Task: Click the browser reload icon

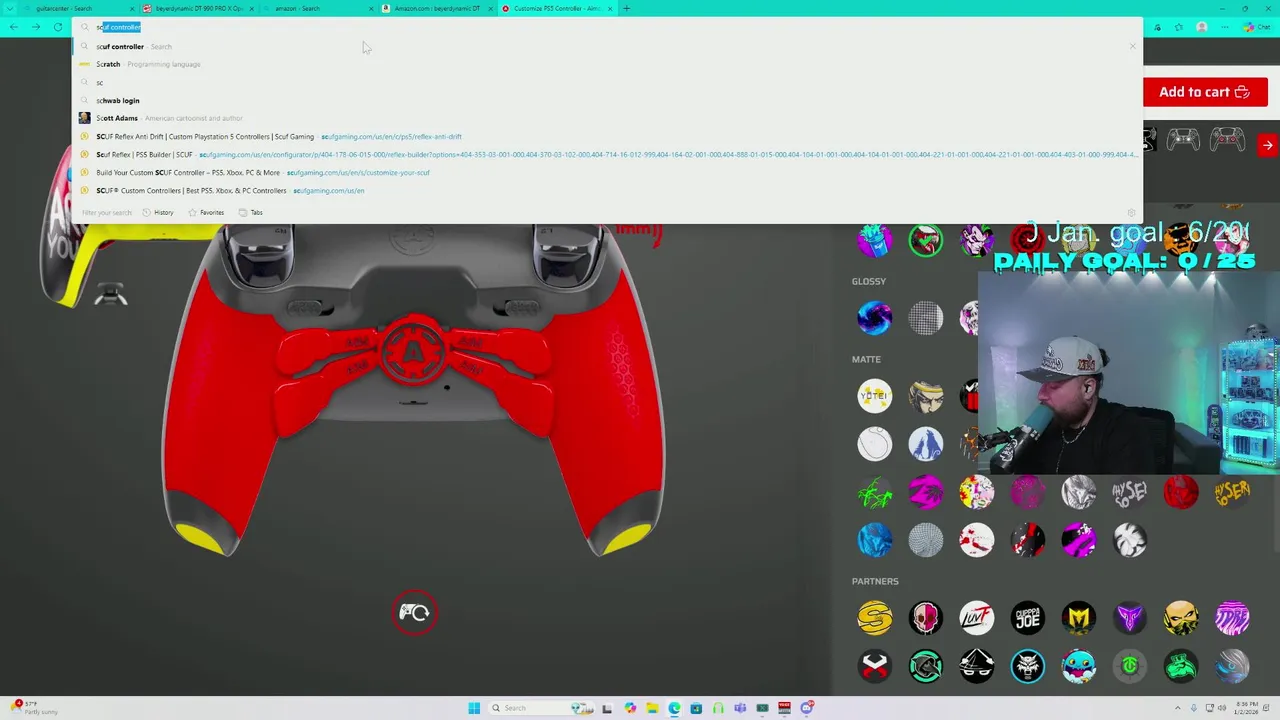Action: [x=58, y=27]
